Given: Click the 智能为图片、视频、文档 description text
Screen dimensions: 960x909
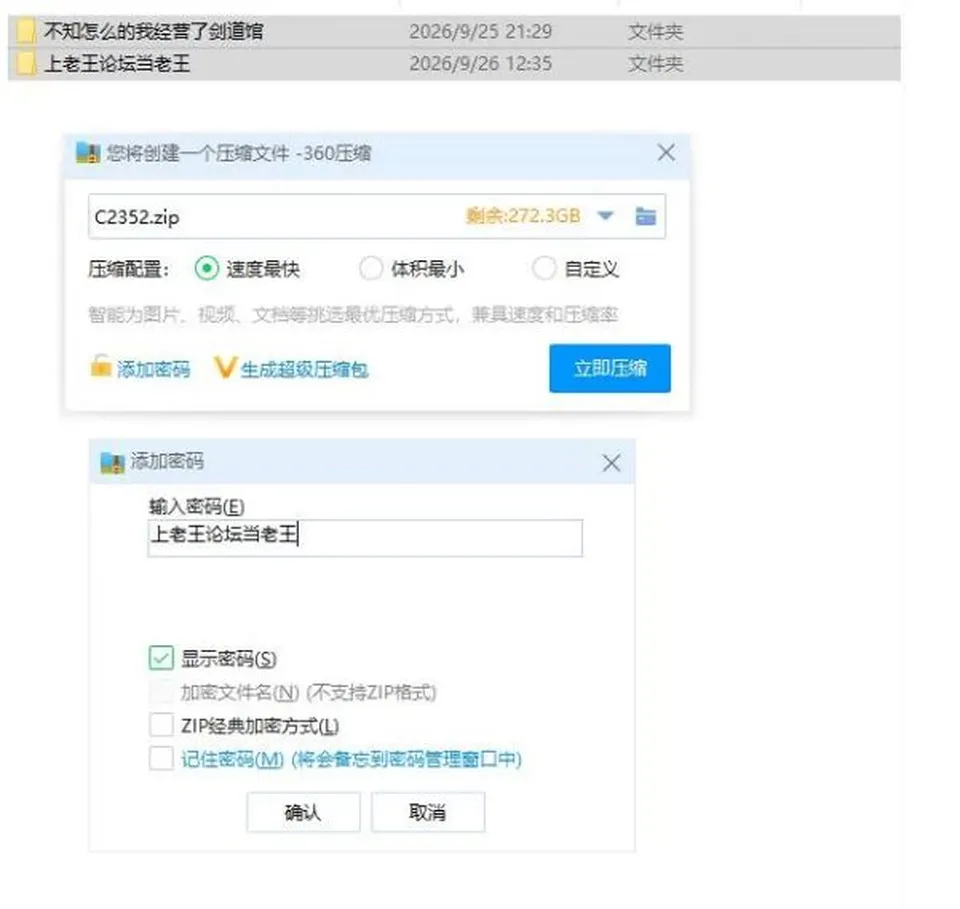Looking at the screenshot, I should (x=353, y=315).
